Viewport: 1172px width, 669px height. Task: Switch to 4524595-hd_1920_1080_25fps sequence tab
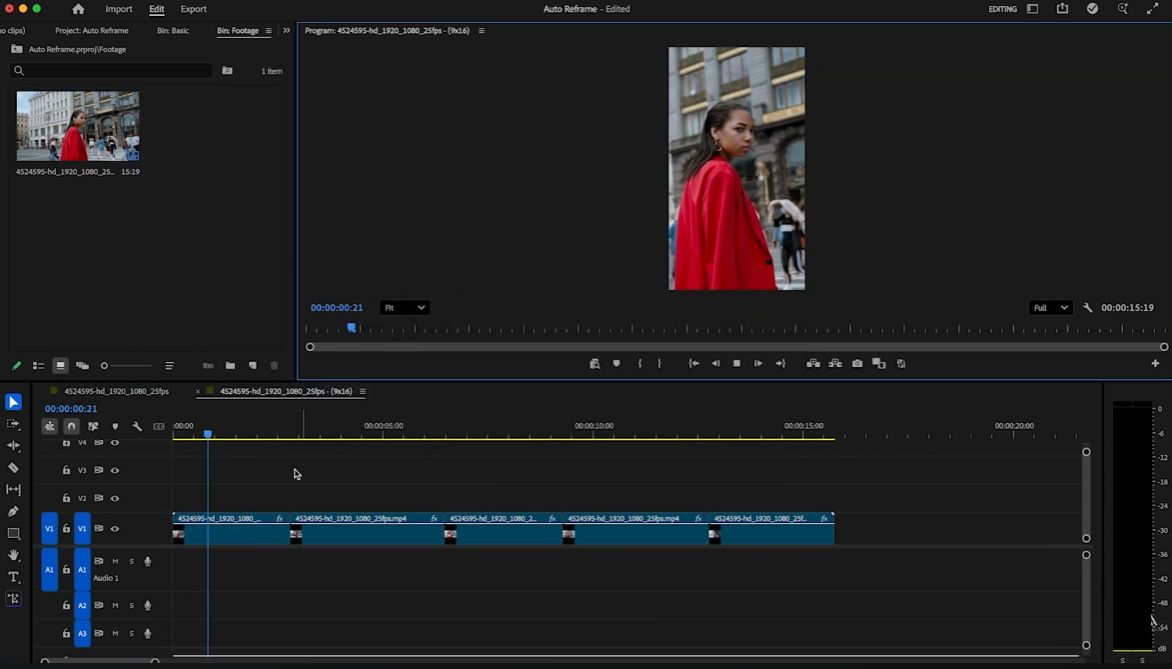(117, 391)
